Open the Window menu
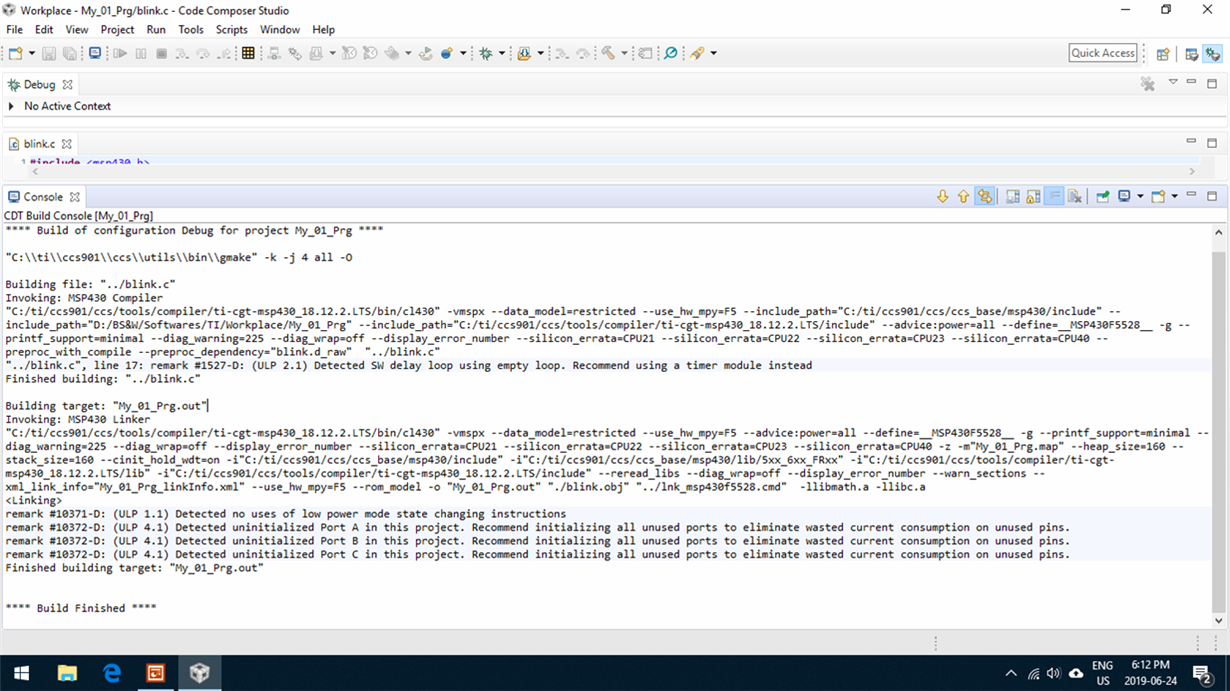The height and width of the screenshot is (691, 1230). pyautogui.click(x=280, y=30)
